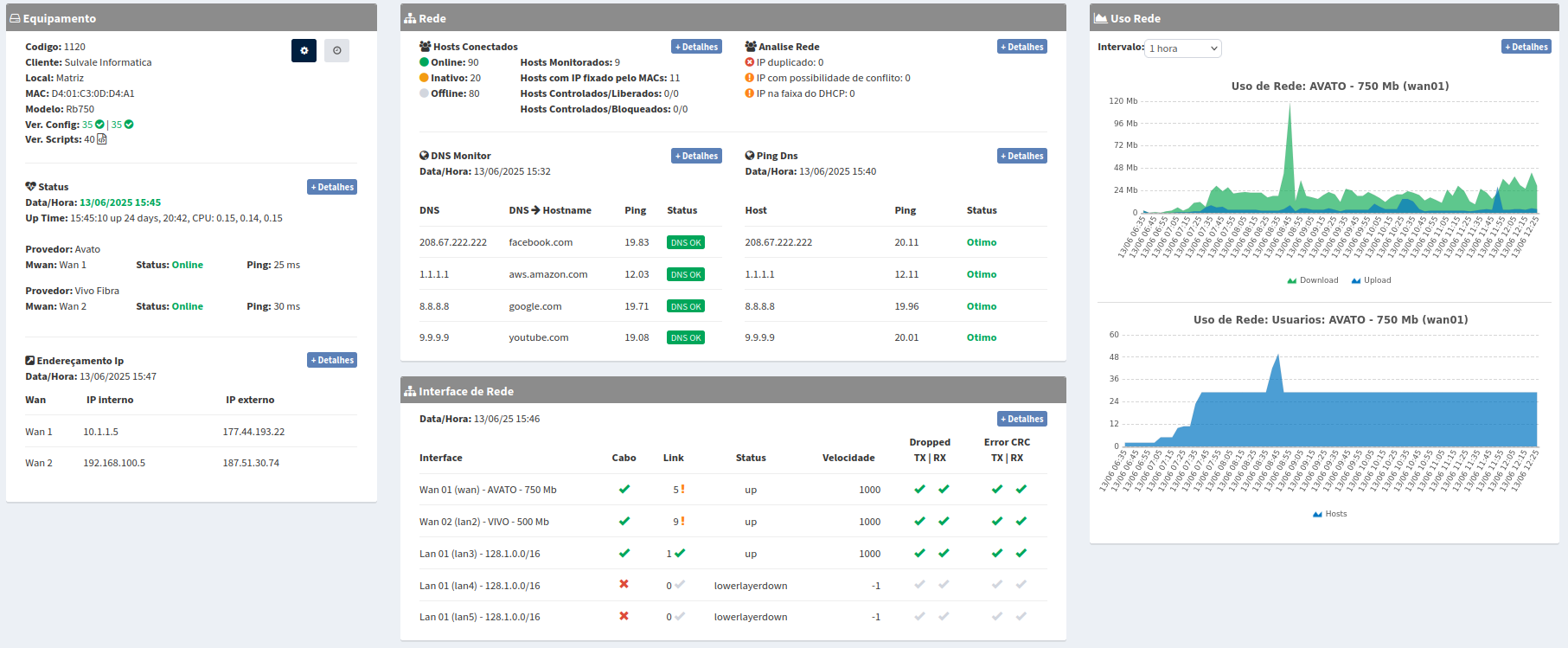The image size is (1568, 648).
Task: Click the green Online status dot
Action: click(x=425, y=62)
